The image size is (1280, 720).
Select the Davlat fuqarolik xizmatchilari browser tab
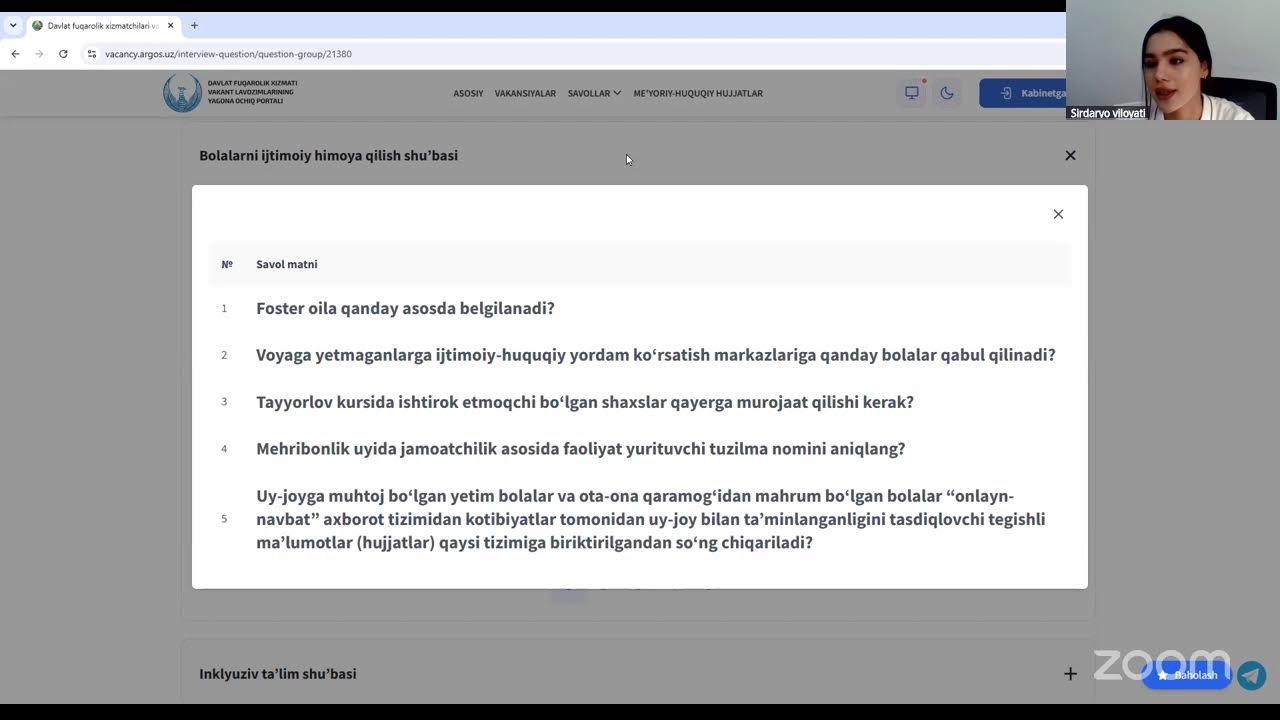(x=102, y=26)
